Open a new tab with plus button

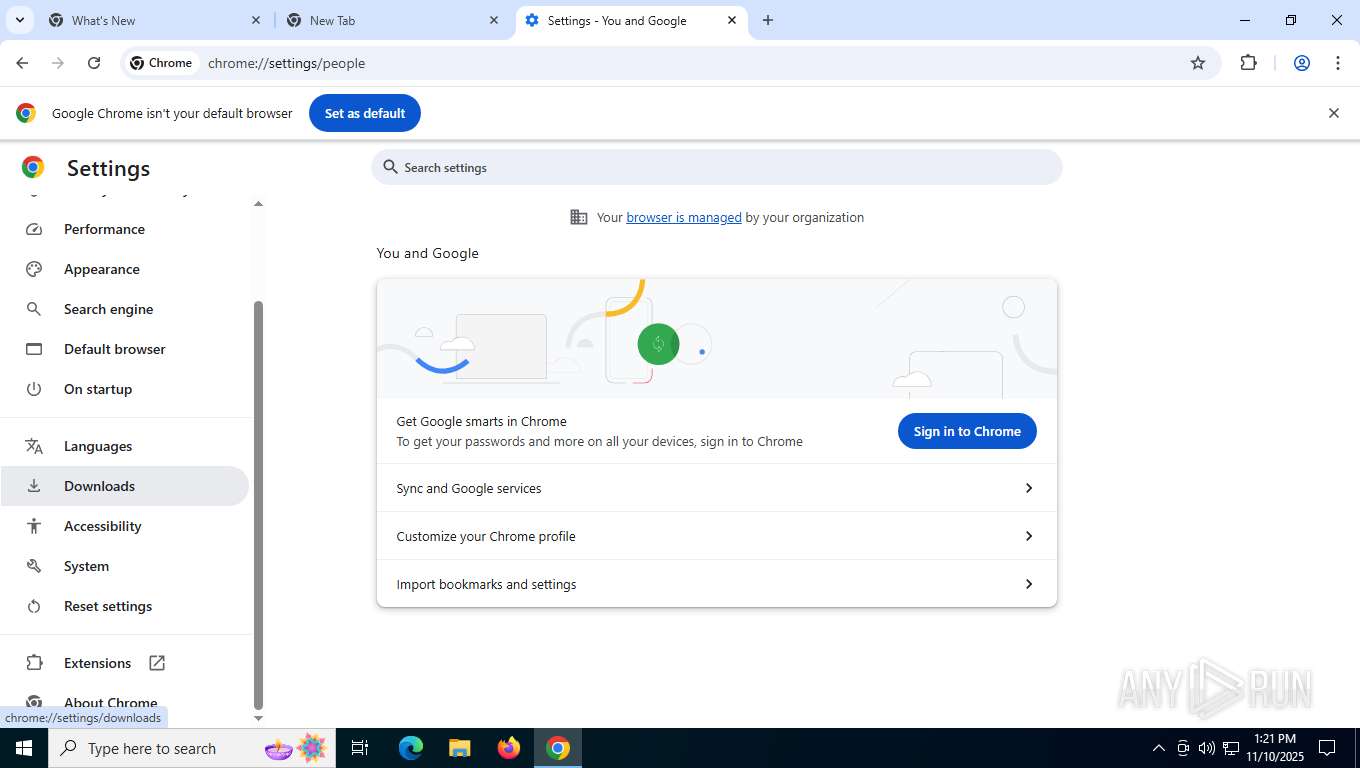click(768, 20)
